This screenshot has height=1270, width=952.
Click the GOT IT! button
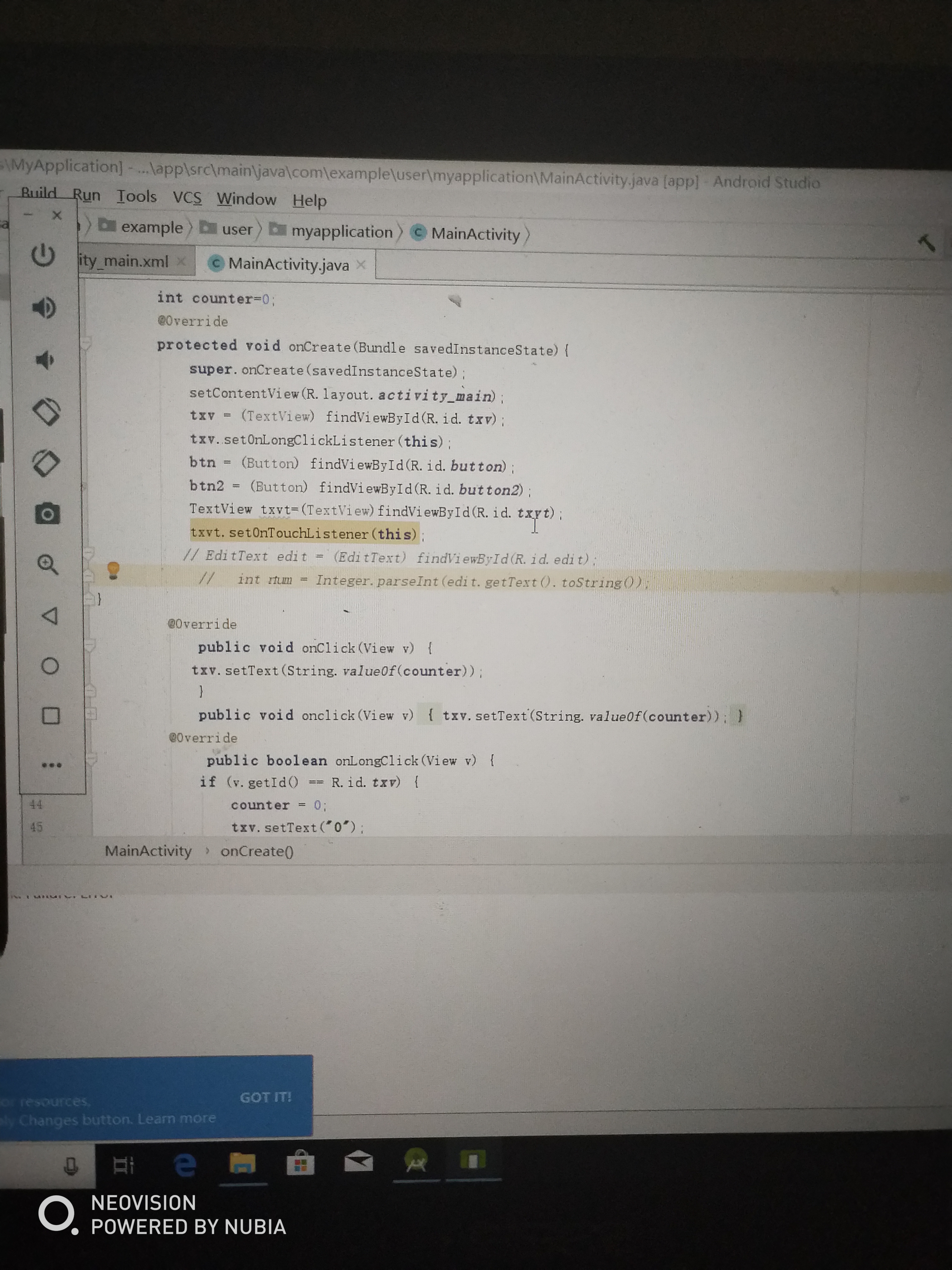tap(265, 1097)
